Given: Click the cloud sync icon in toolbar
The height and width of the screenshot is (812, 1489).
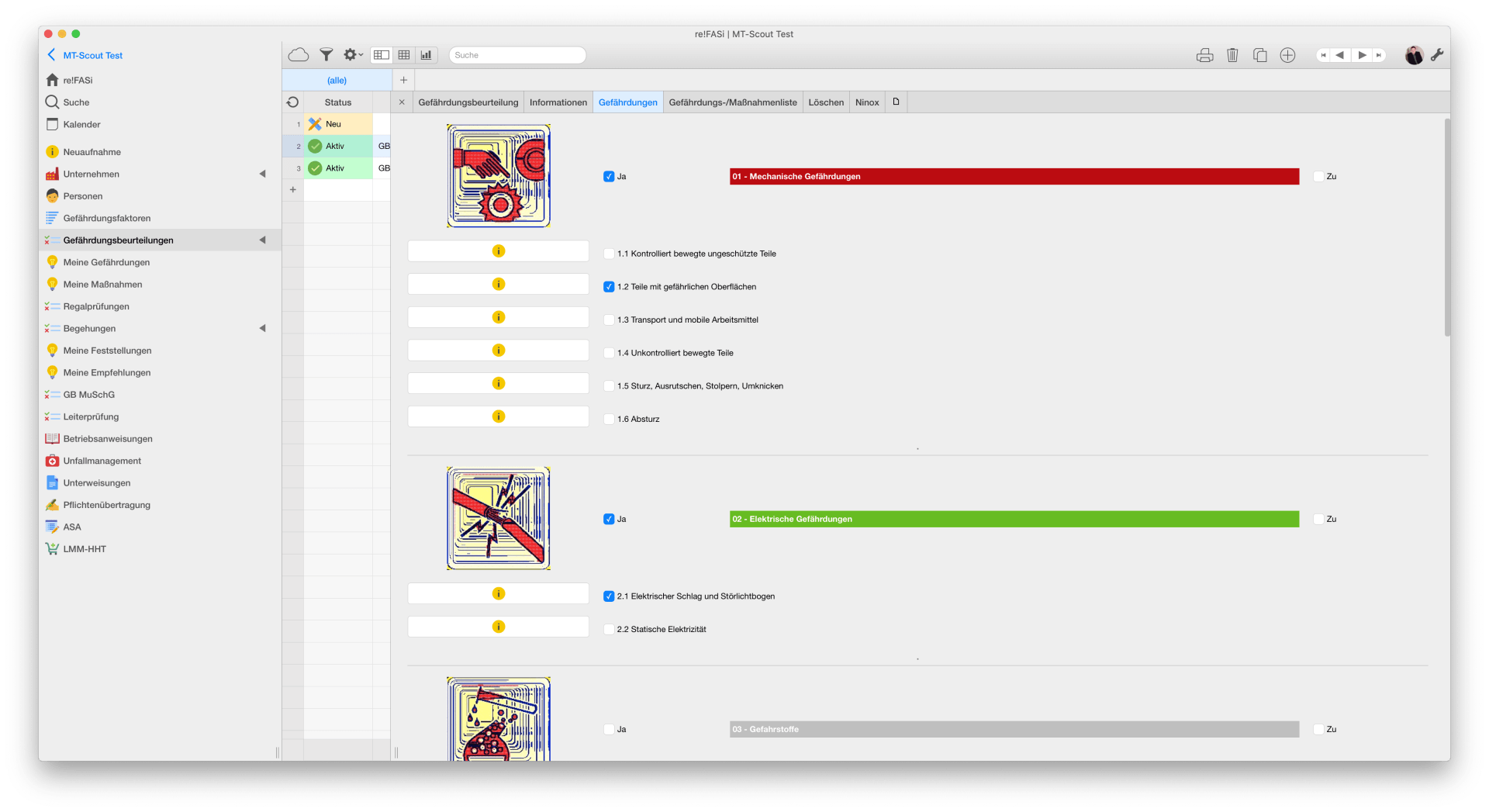Looking at the screenshot, I should [x=299, y=55].
